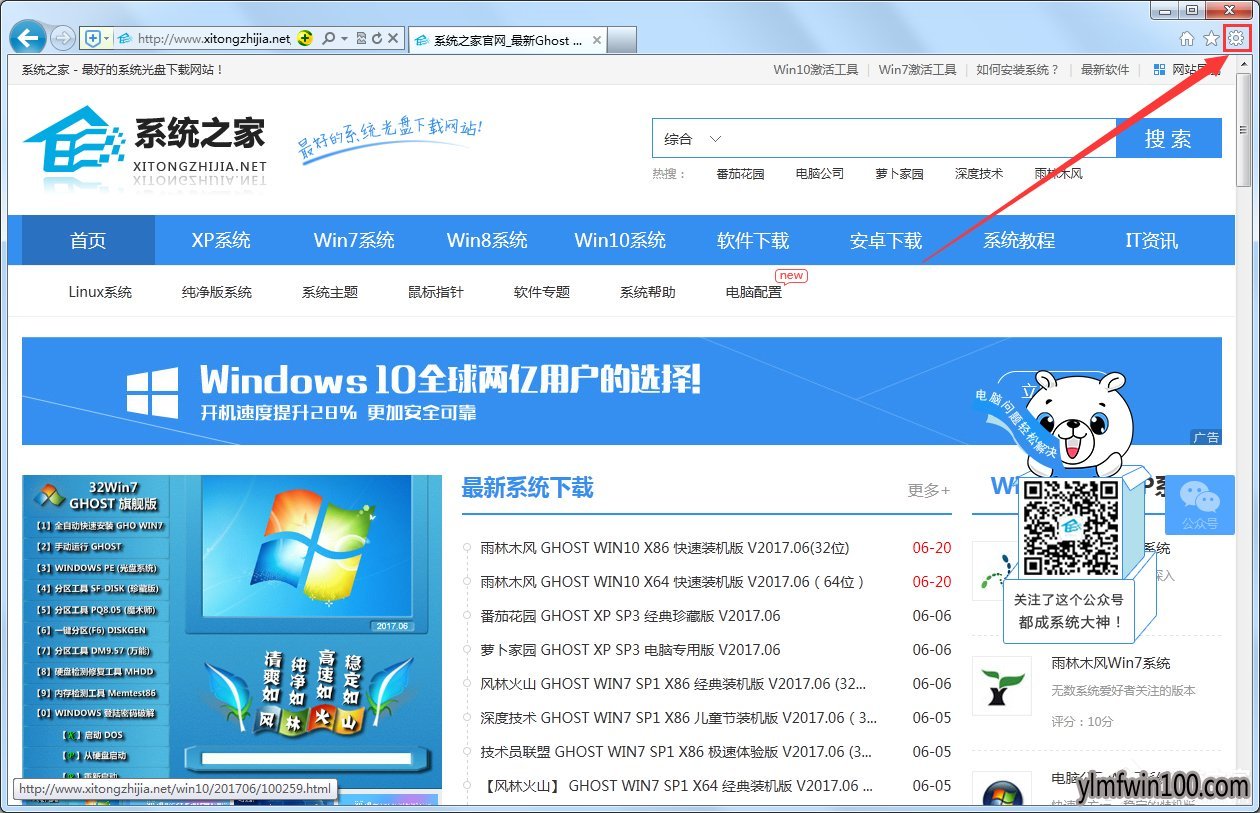This screenshot has width=1260, height=813.
Task: Open the 系统教程 navigation item
Action: tap(1019, 240)
